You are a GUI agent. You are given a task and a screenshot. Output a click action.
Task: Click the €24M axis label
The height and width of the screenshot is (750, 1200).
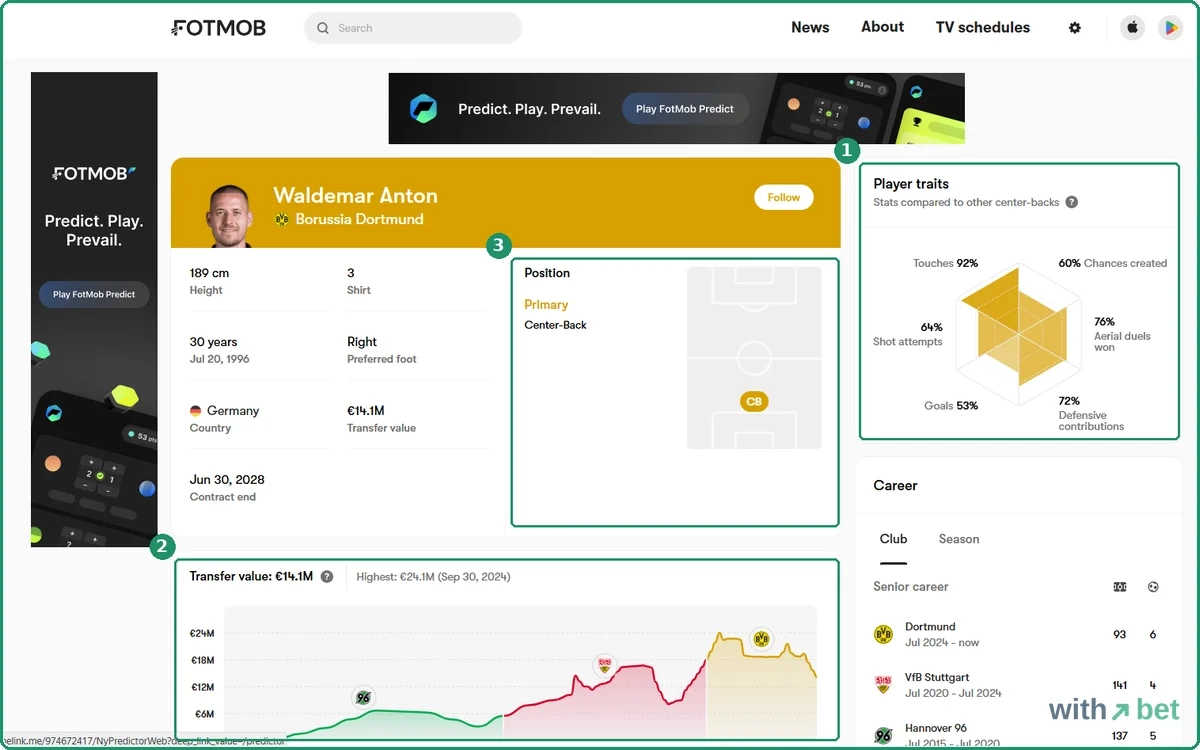[202, 634]
